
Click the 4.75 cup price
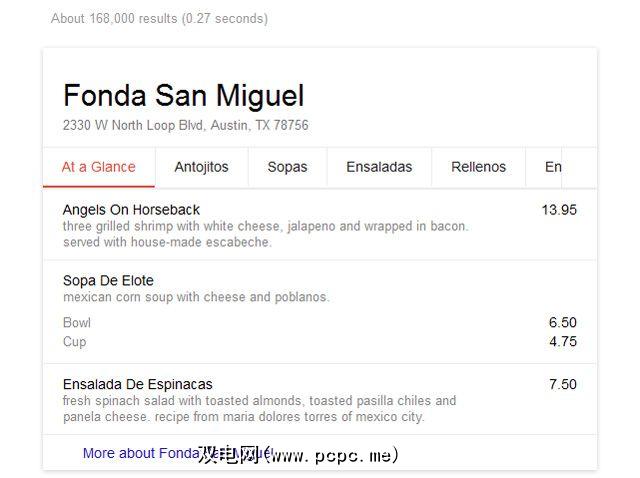point(562,341)
